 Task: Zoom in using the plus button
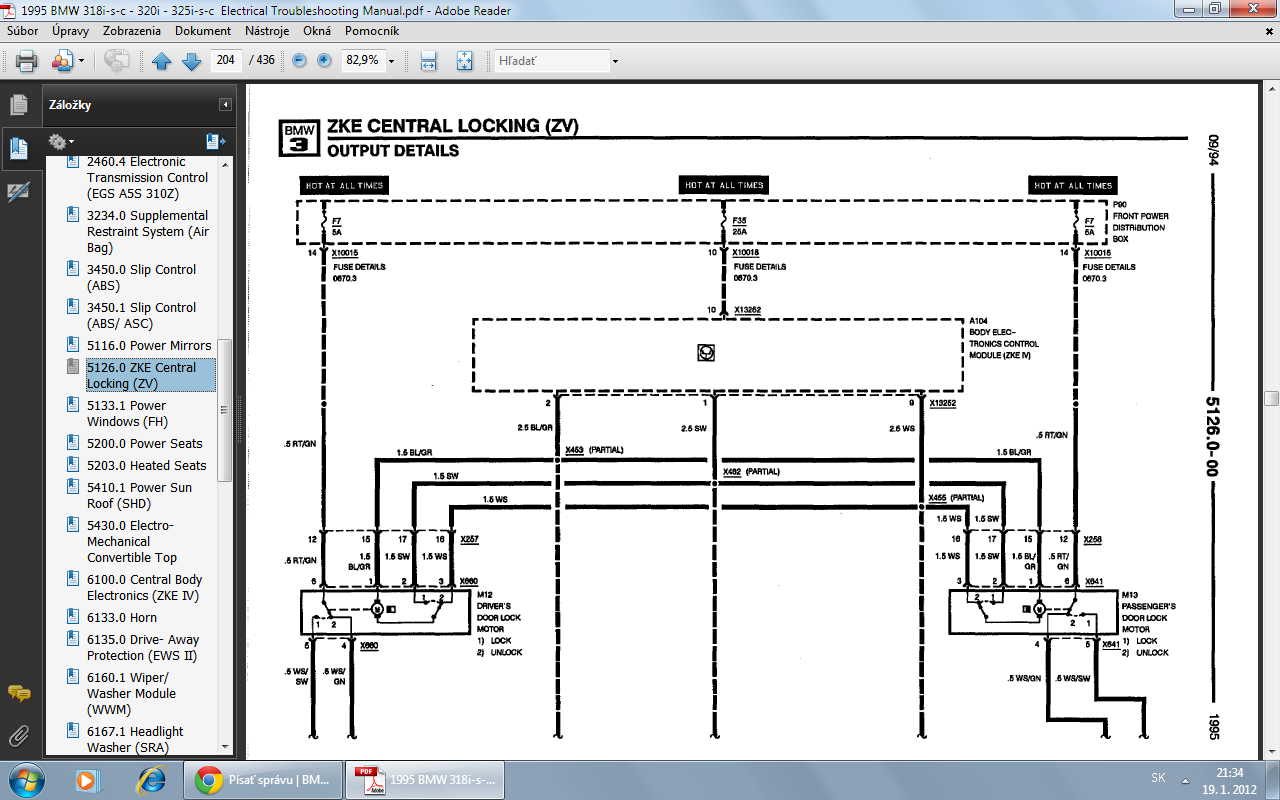coord(324,61)
